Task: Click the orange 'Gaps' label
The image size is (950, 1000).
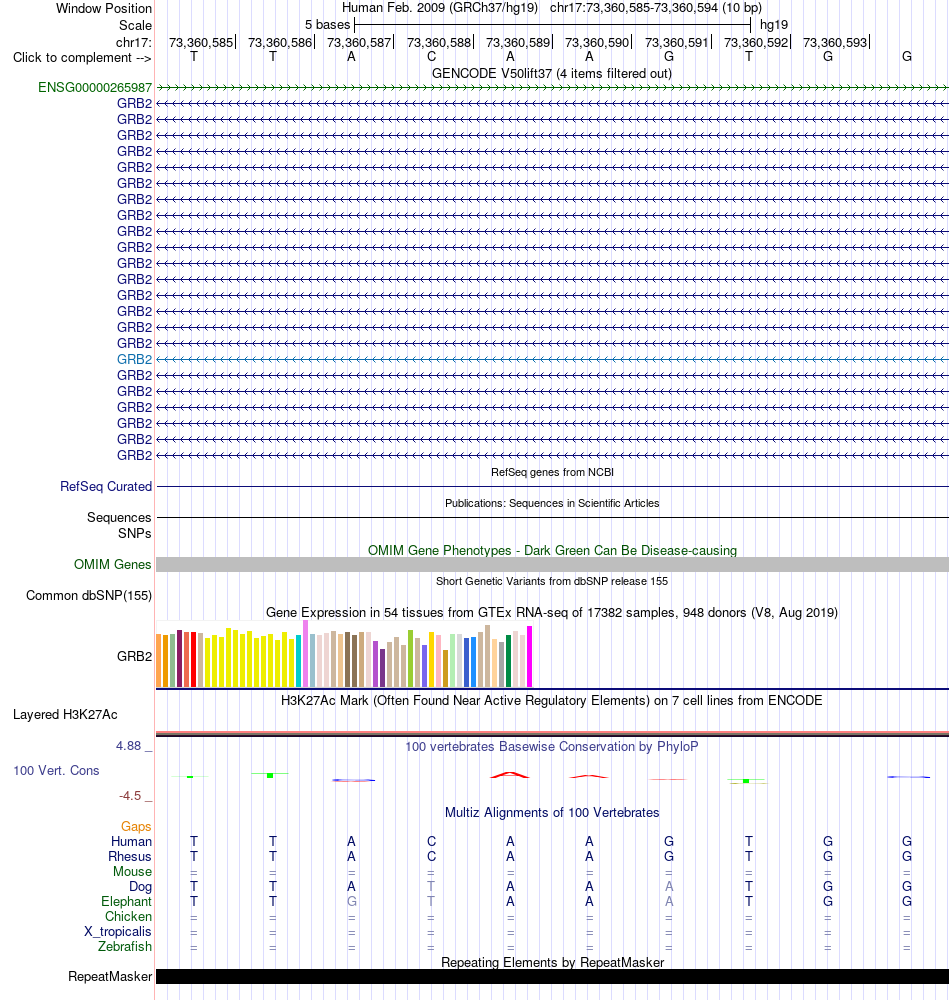Action: click(x=136, y=827)
